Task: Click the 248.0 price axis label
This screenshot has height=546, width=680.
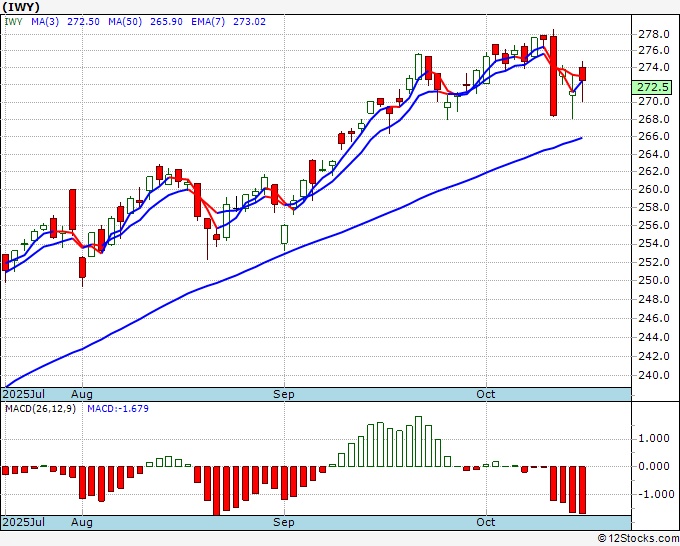Action: click(654, 299)
